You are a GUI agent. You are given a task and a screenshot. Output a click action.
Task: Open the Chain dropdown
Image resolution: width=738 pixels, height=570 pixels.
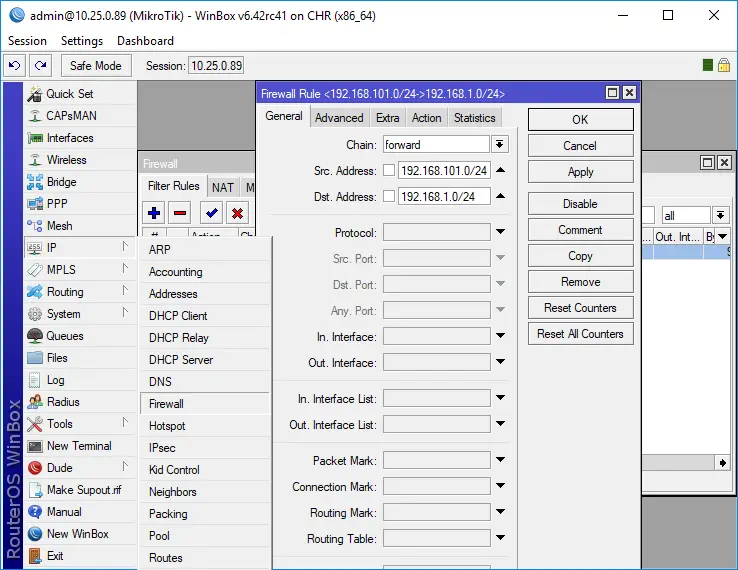tap(499, 144)
